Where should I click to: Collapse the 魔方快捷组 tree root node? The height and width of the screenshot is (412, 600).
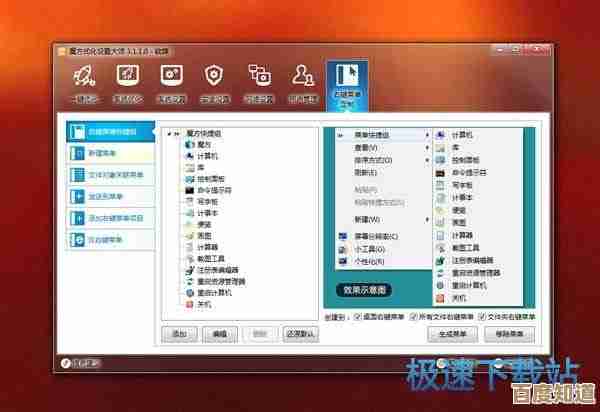pyautogui.click(x=169, y=134)
